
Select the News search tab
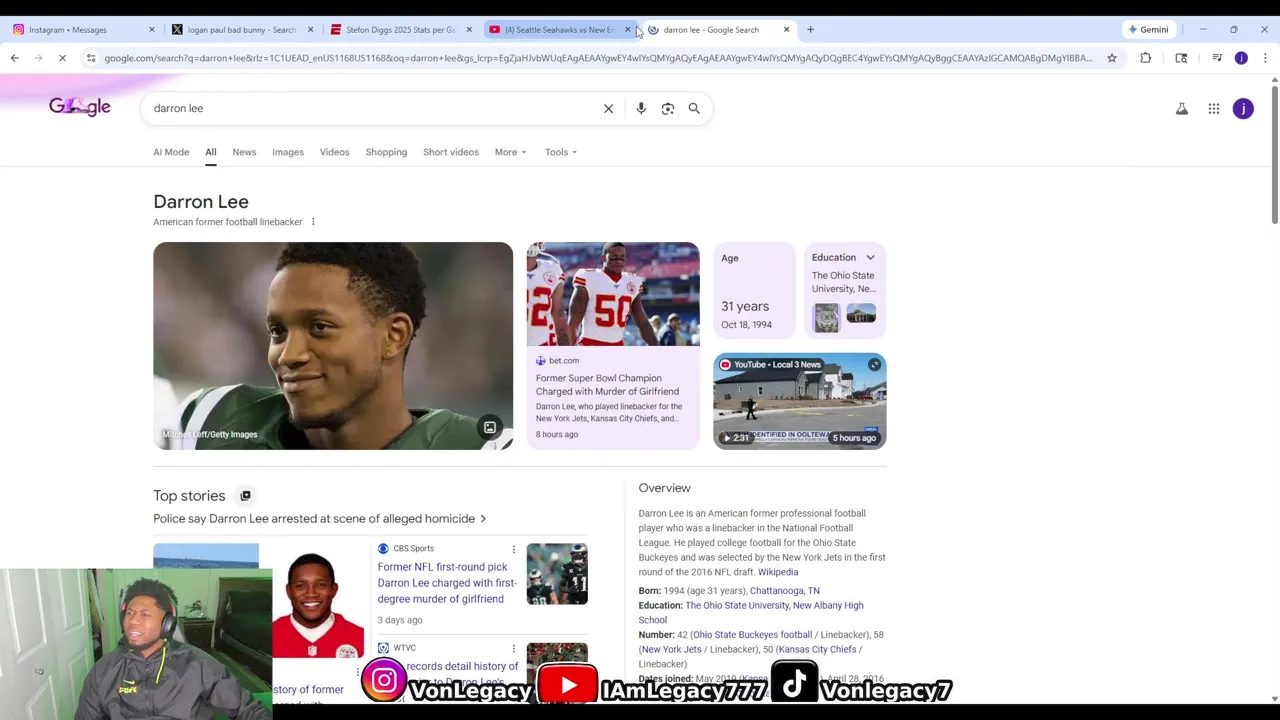coord(244,152)
